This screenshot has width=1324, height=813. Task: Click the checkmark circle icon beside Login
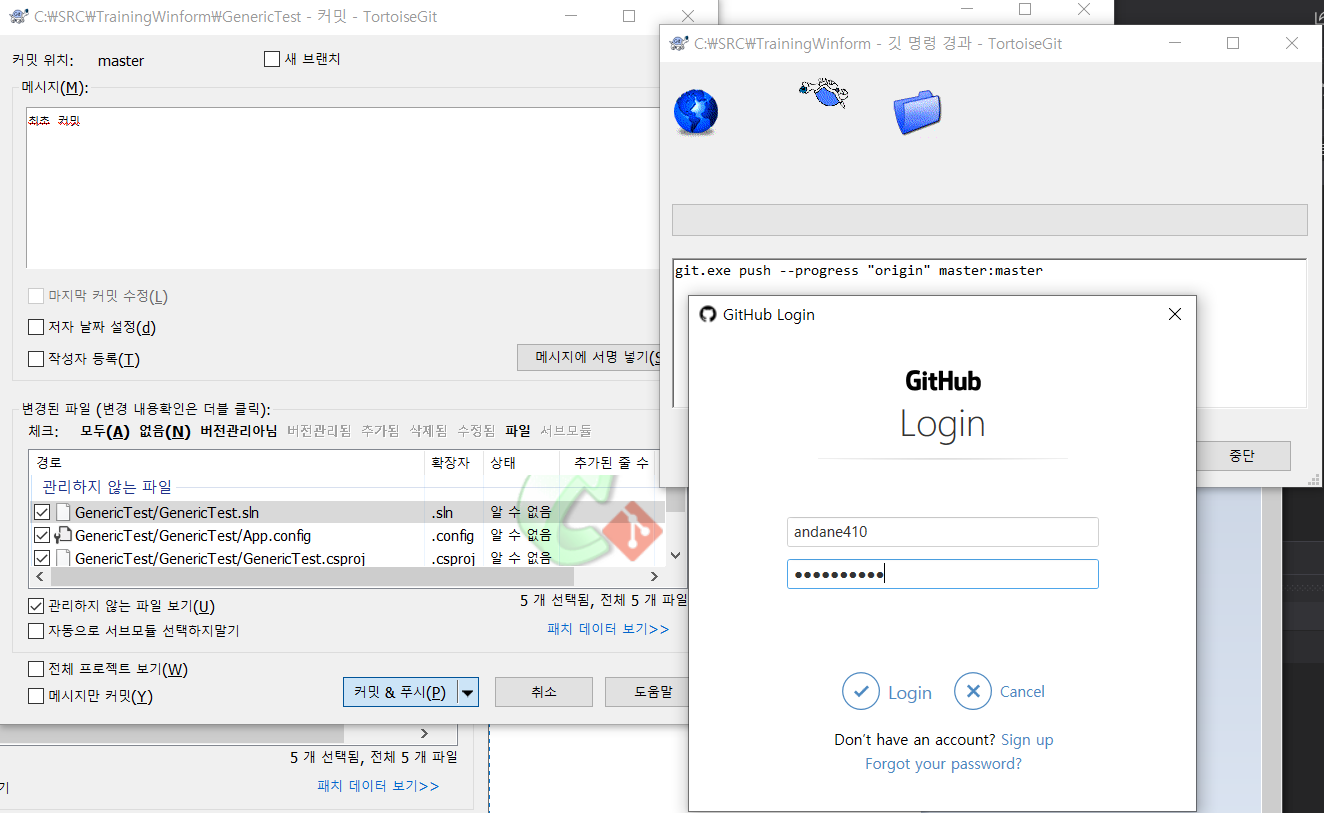pyautogui.click(x=860, y=691)
